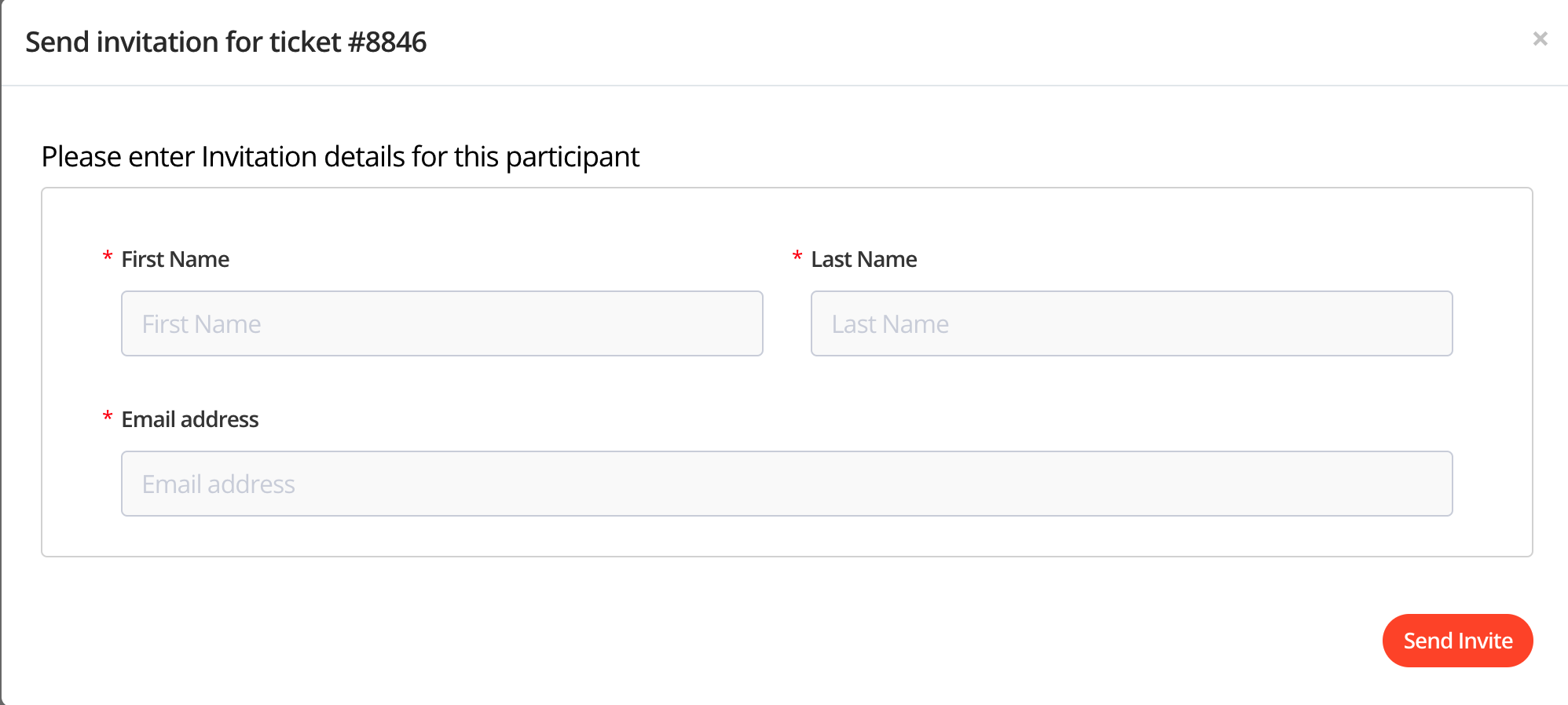This screenshot has height=705, width=1568.
Task: Click the required asterisk beside Last Name
Action: coord(797,258)
